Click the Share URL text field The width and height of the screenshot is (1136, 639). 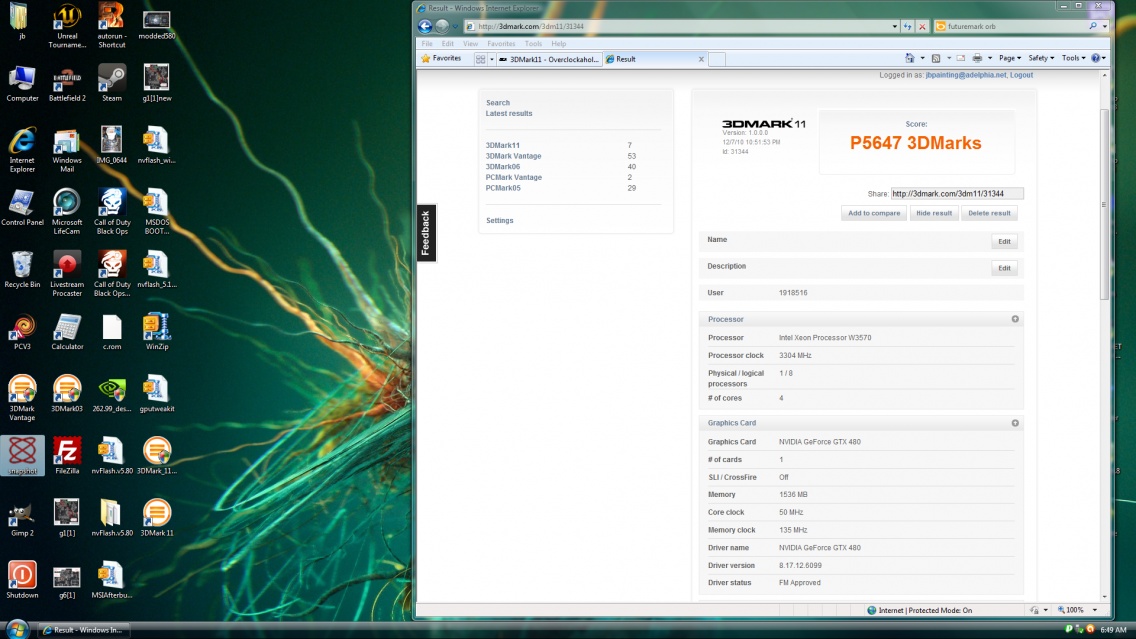point(957,194)
